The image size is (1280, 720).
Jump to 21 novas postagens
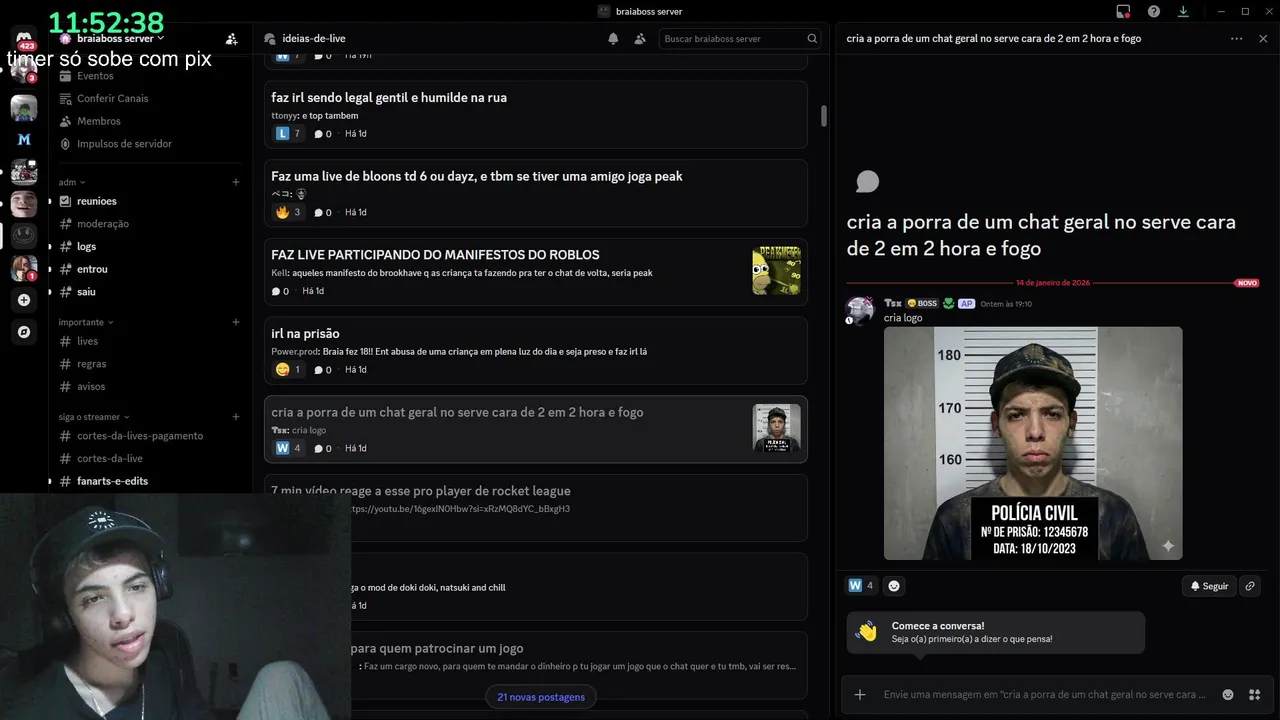(x=541, y=697)
